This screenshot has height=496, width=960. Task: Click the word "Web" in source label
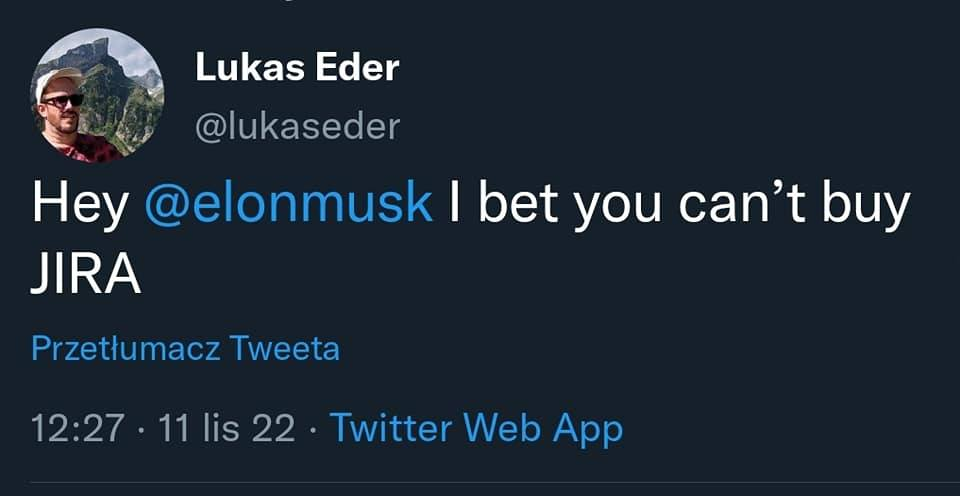tap(504, 428)
